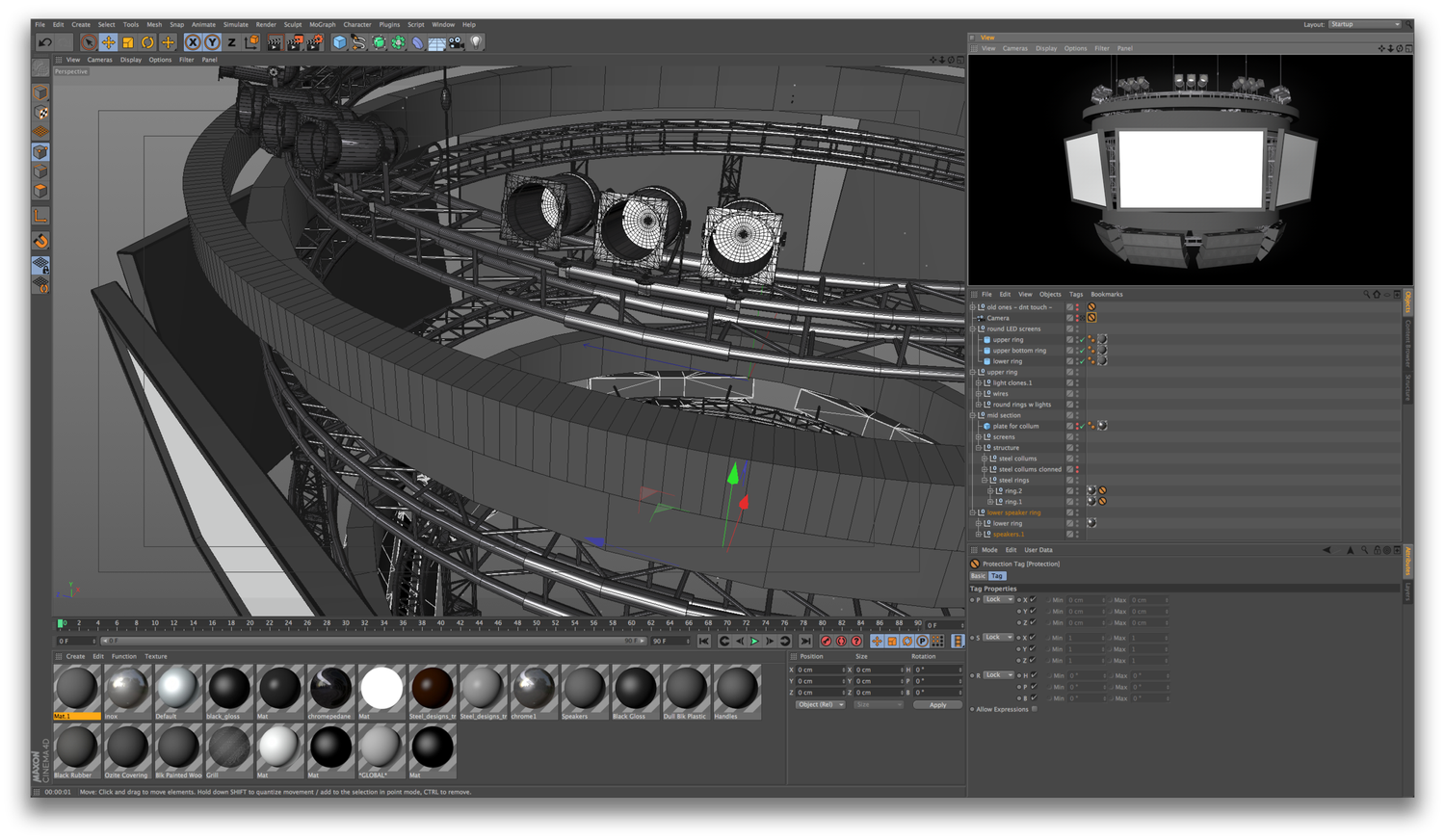
Task: Open the MoGraph menu
Action: (323, 24)
